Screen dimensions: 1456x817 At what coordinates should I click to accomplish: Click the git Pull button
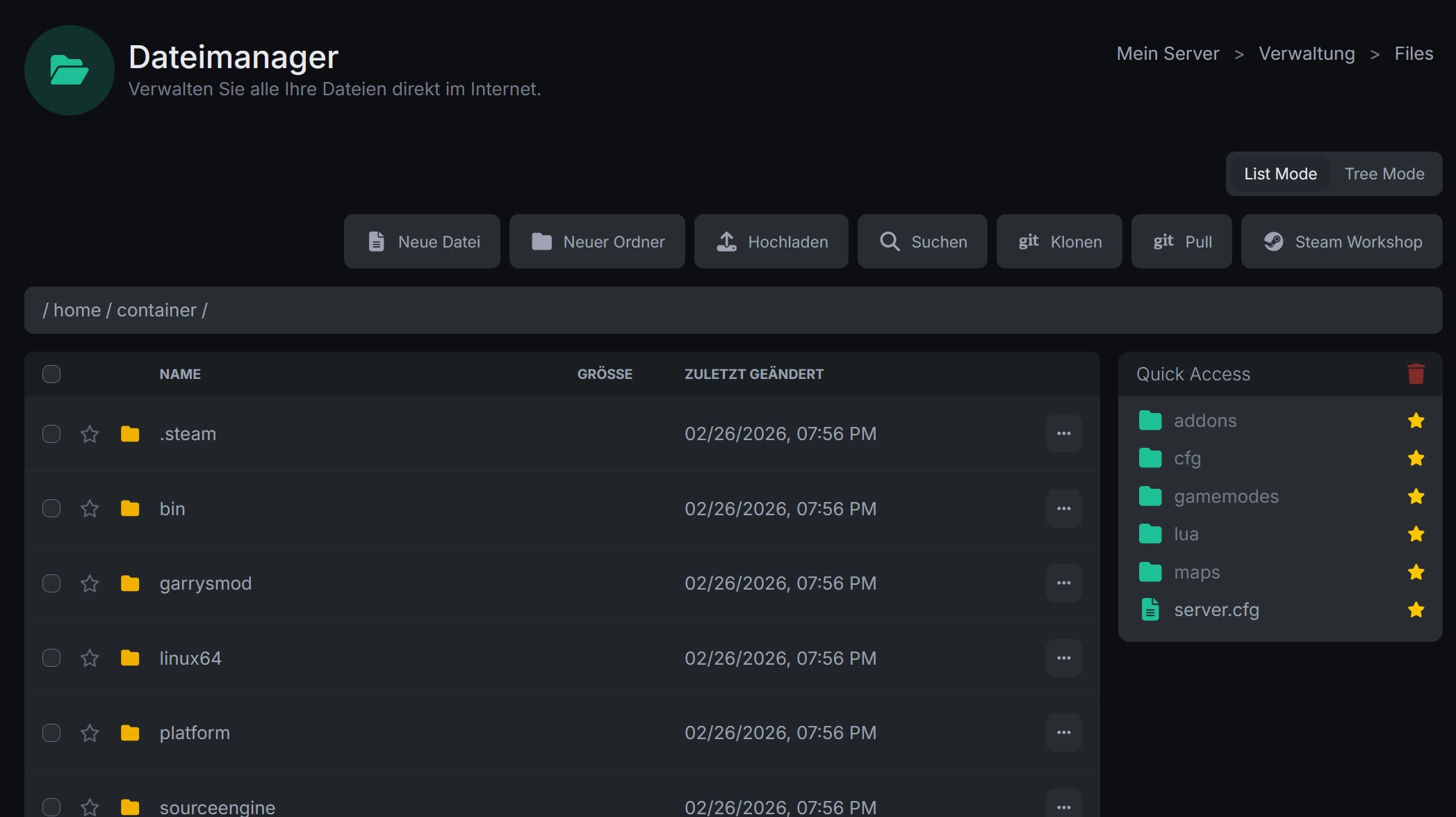(1181, 241)
